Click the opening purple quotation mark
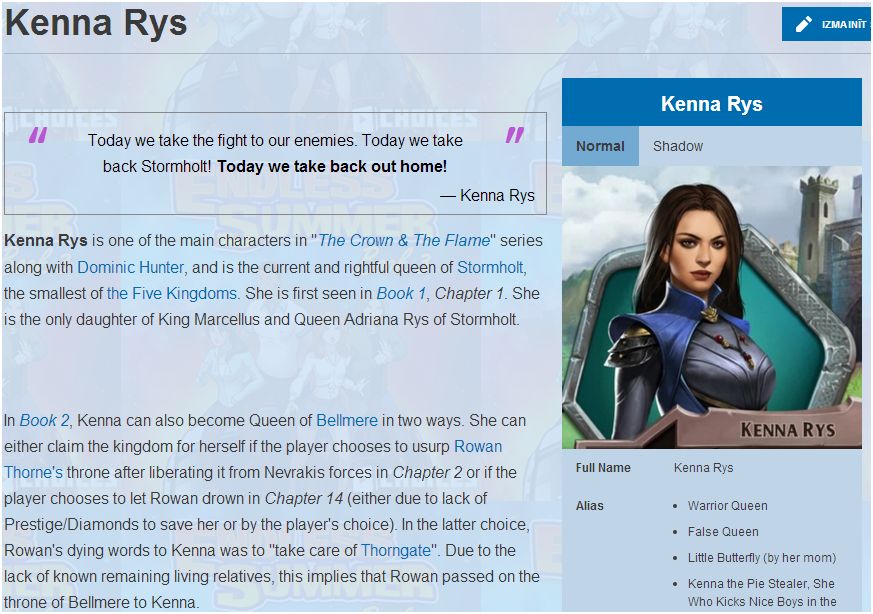 (x=38, y=135)
